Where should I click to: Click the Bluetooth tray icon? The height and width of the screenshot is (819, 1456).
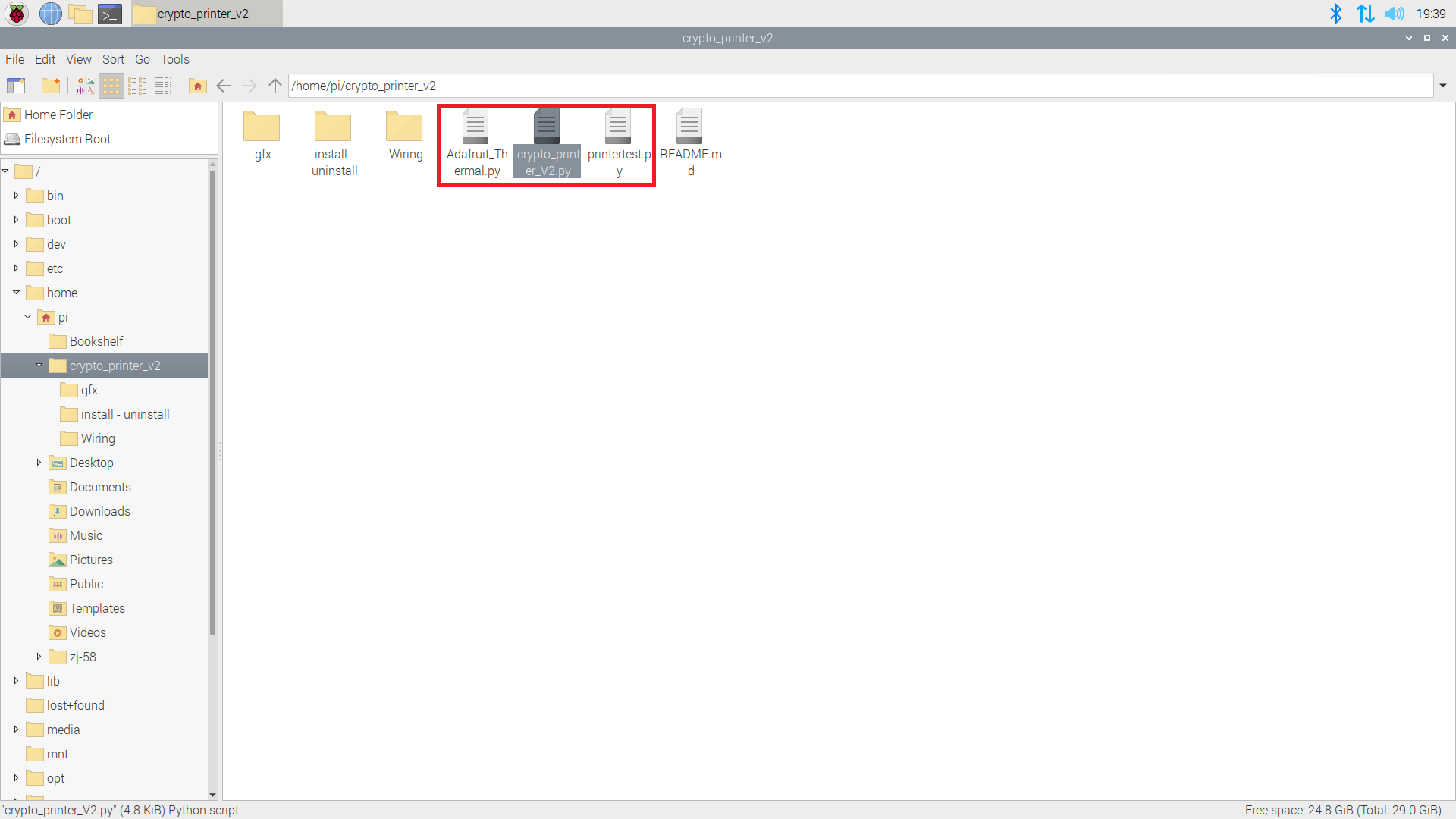coord(1336,14)
